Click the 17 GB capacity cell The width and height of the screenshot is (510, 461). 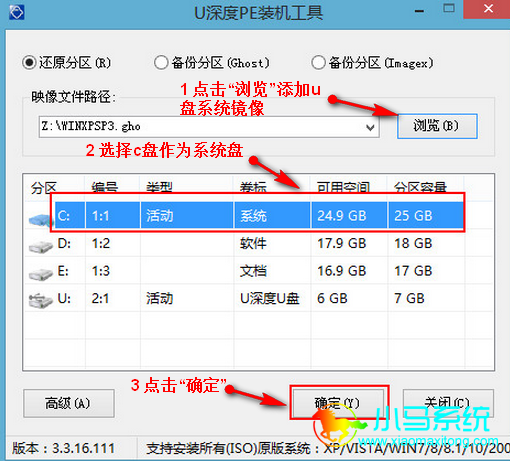[x=413, y=271]
